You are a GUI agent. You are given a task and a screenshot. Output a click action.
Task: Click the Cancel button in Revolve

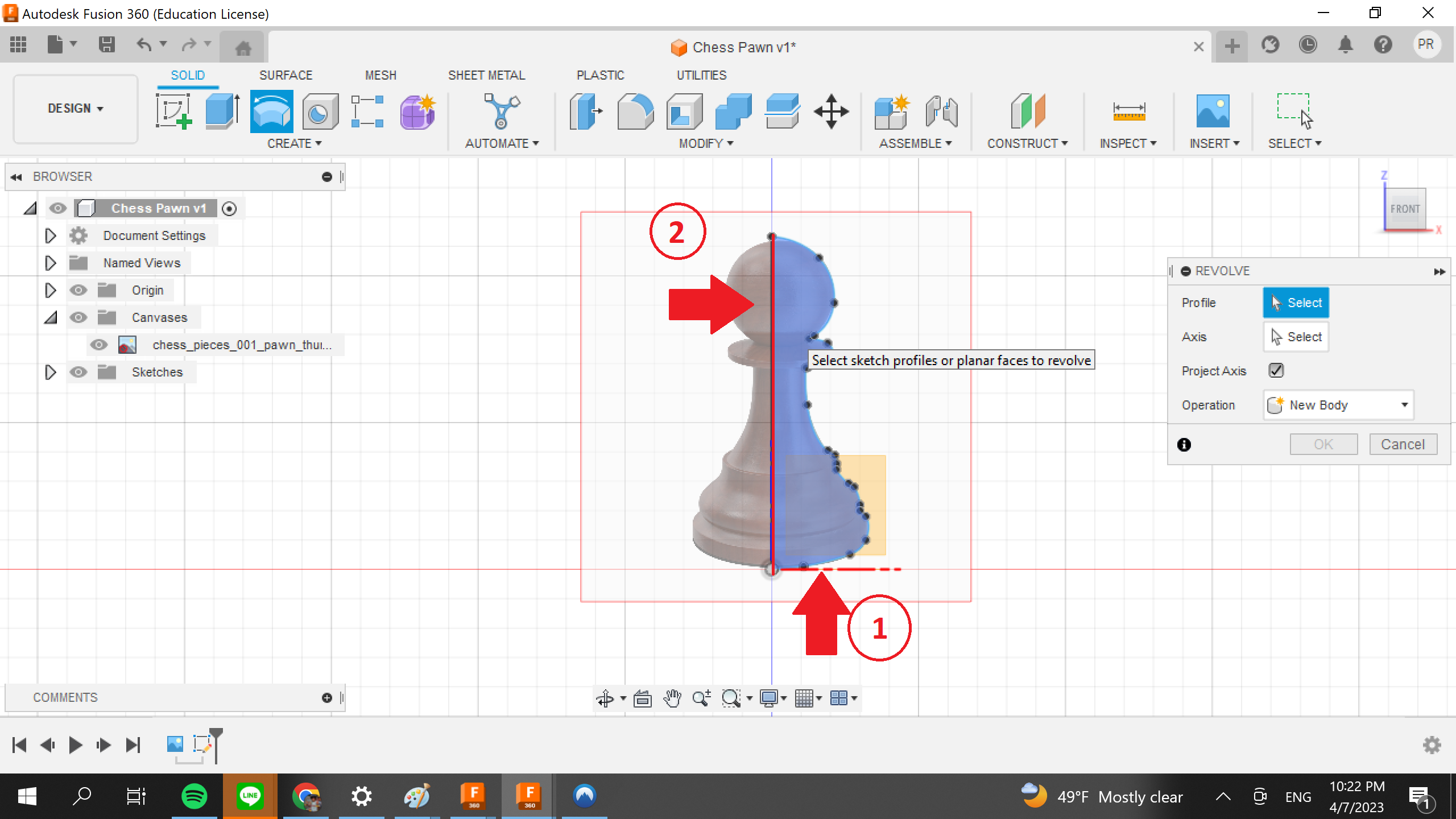(x=1402, y=444)
